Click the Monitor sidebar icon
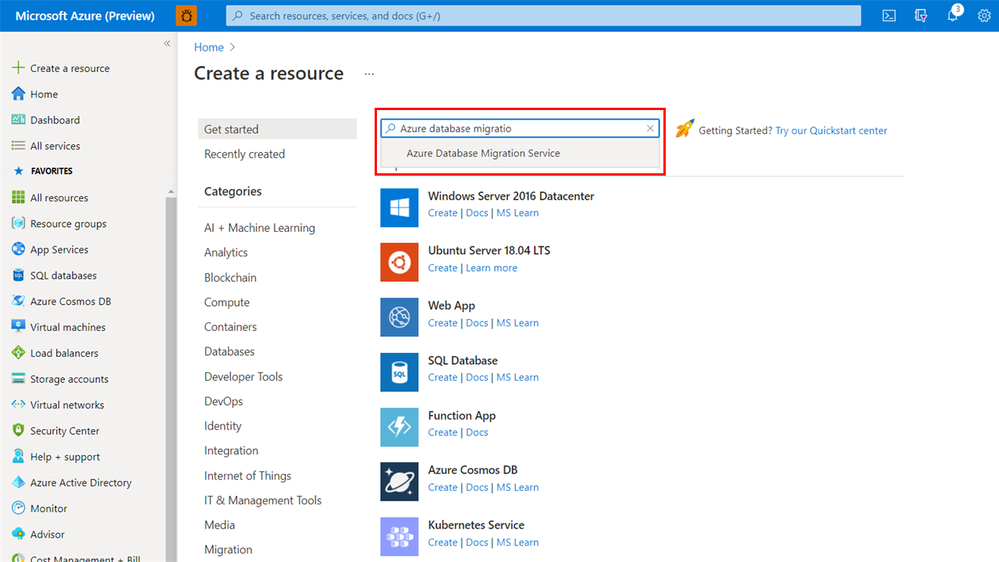Image resolution: width=999 pixels, height=562 pixels. pyautogui.click(x=18, y=508)
